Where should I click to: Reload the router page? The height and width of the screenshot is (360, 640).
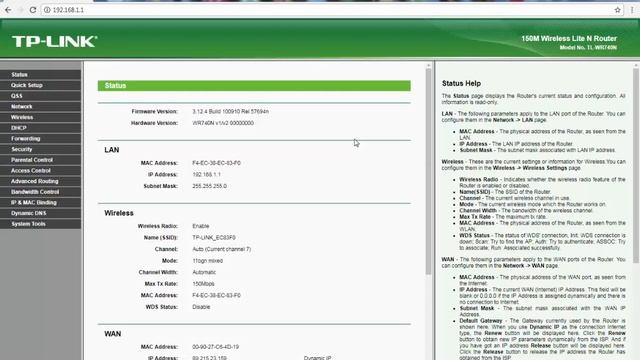(x=33, y=10)
